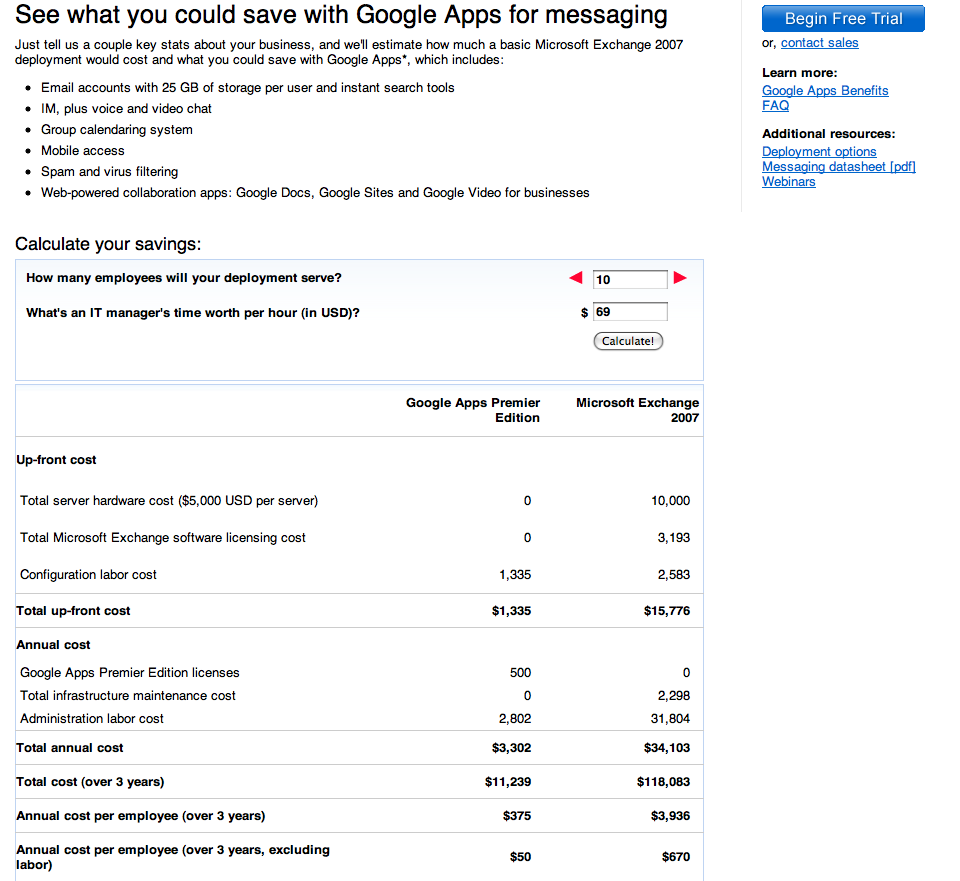The width and height of the screenshot is (960, 881).
Task: Click the Calculate your savings heading
Action: click(x=108, y=245)
